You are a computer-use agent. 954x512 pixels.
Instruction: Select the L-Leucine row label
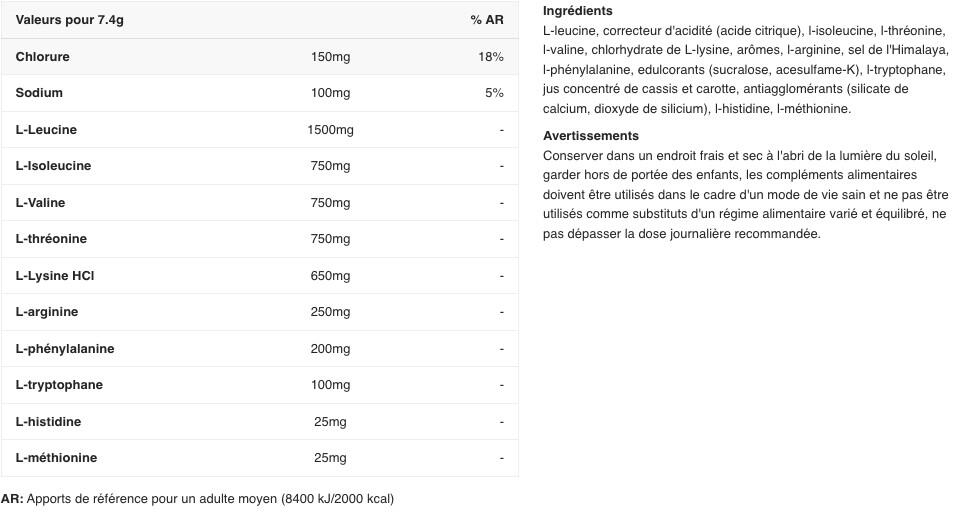[x=46, y=130]
